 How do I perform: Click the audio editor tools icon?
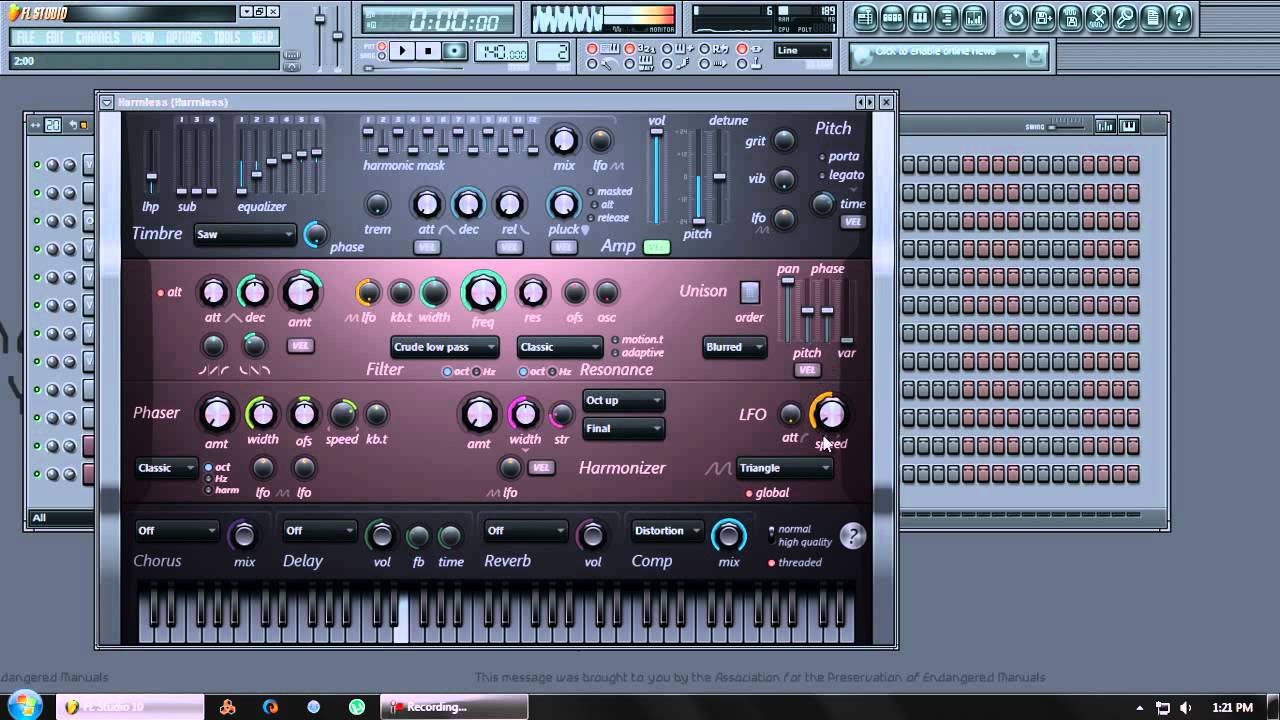[1097, 17]
